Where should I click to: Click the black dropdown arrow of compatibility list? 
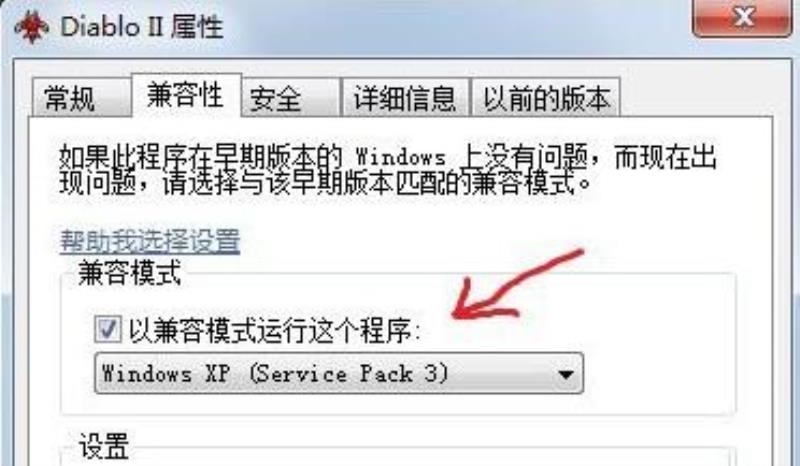point(565,375)
